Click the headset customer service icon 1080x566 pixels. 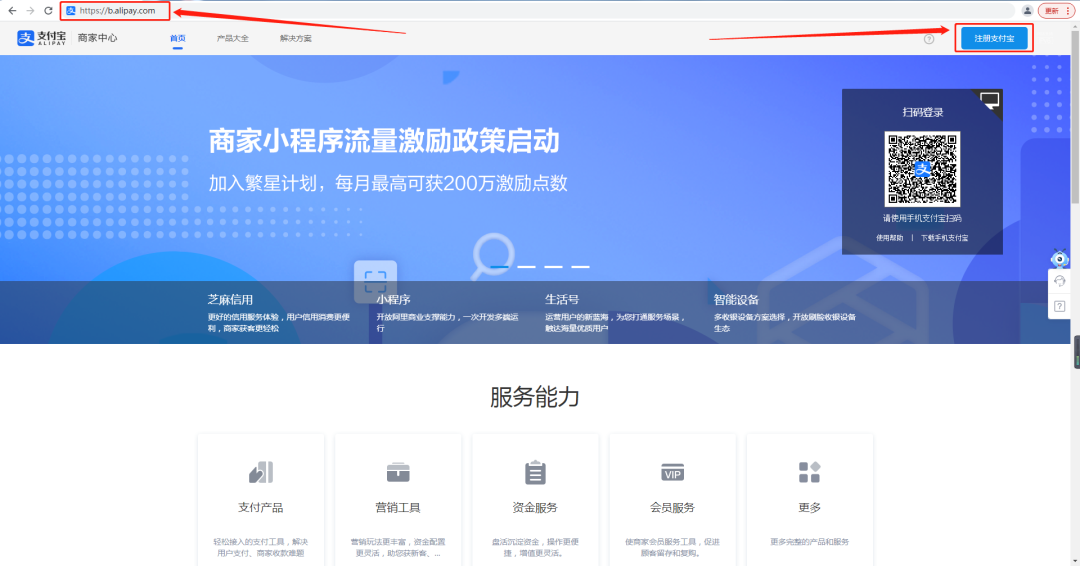1059,281
